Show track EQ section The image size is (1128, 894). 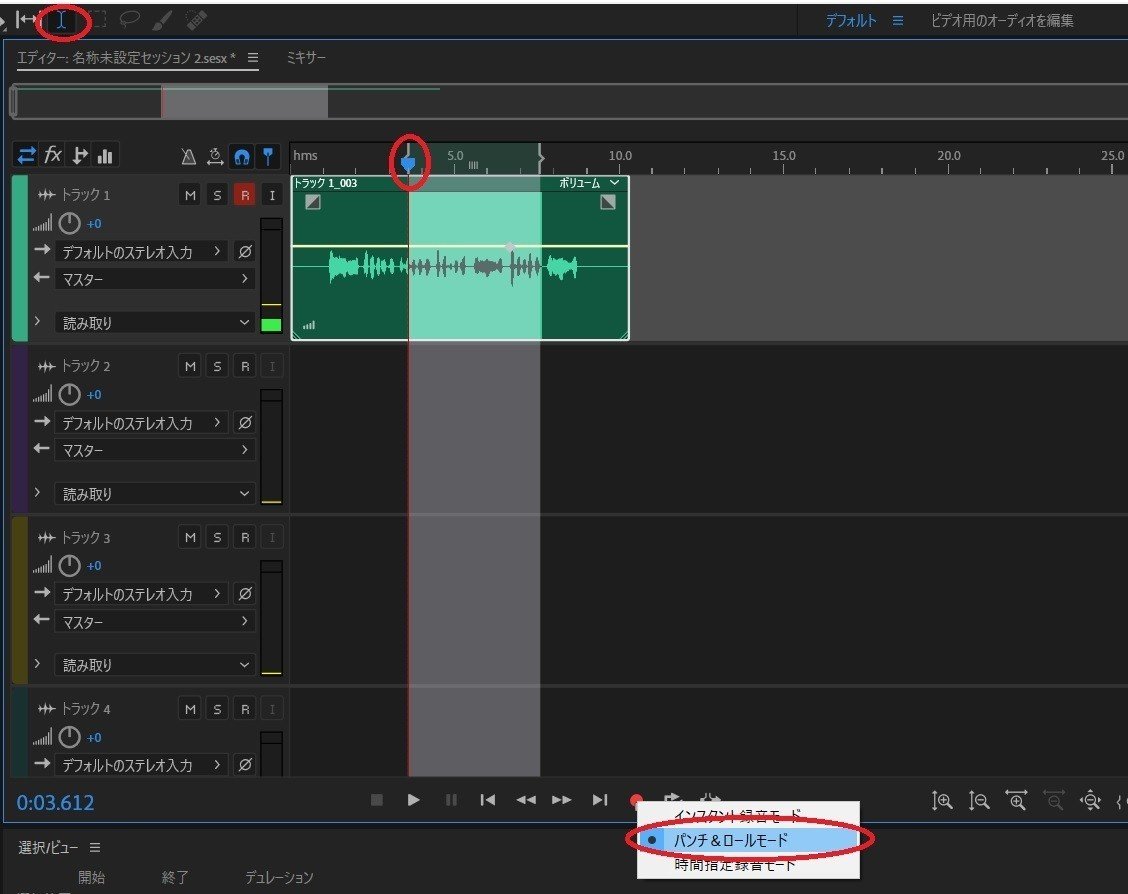click(105, 155)
